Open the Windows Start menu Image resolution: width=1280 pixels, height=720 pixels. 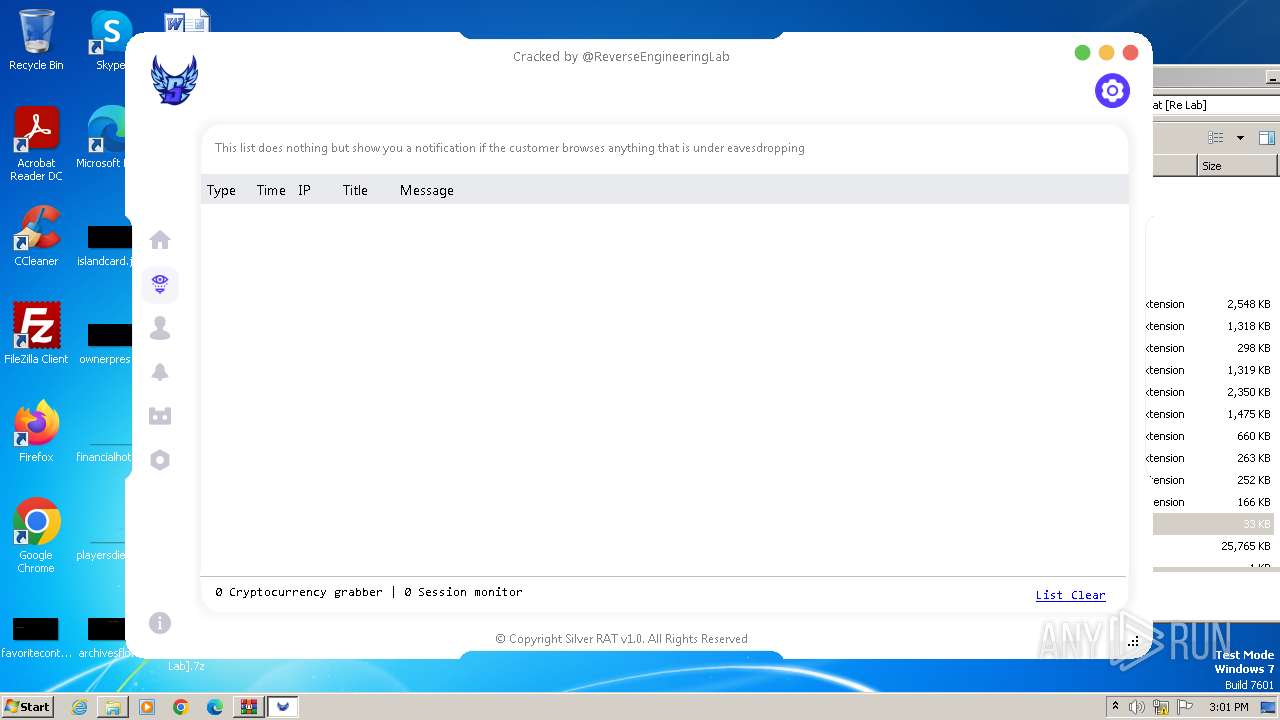pyautogui.click(x=27, y=706)
